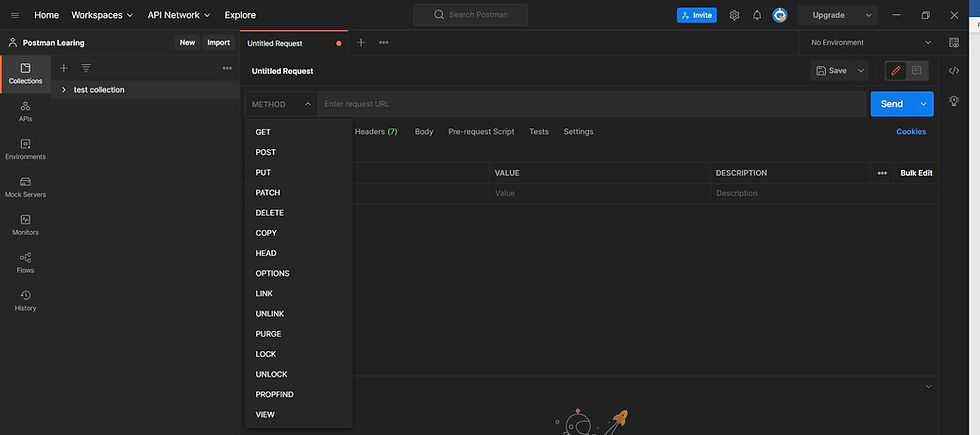Viewport: 980px width, 435px height.
Task: Click the Enter request URL field
Action: click(591, 104)
